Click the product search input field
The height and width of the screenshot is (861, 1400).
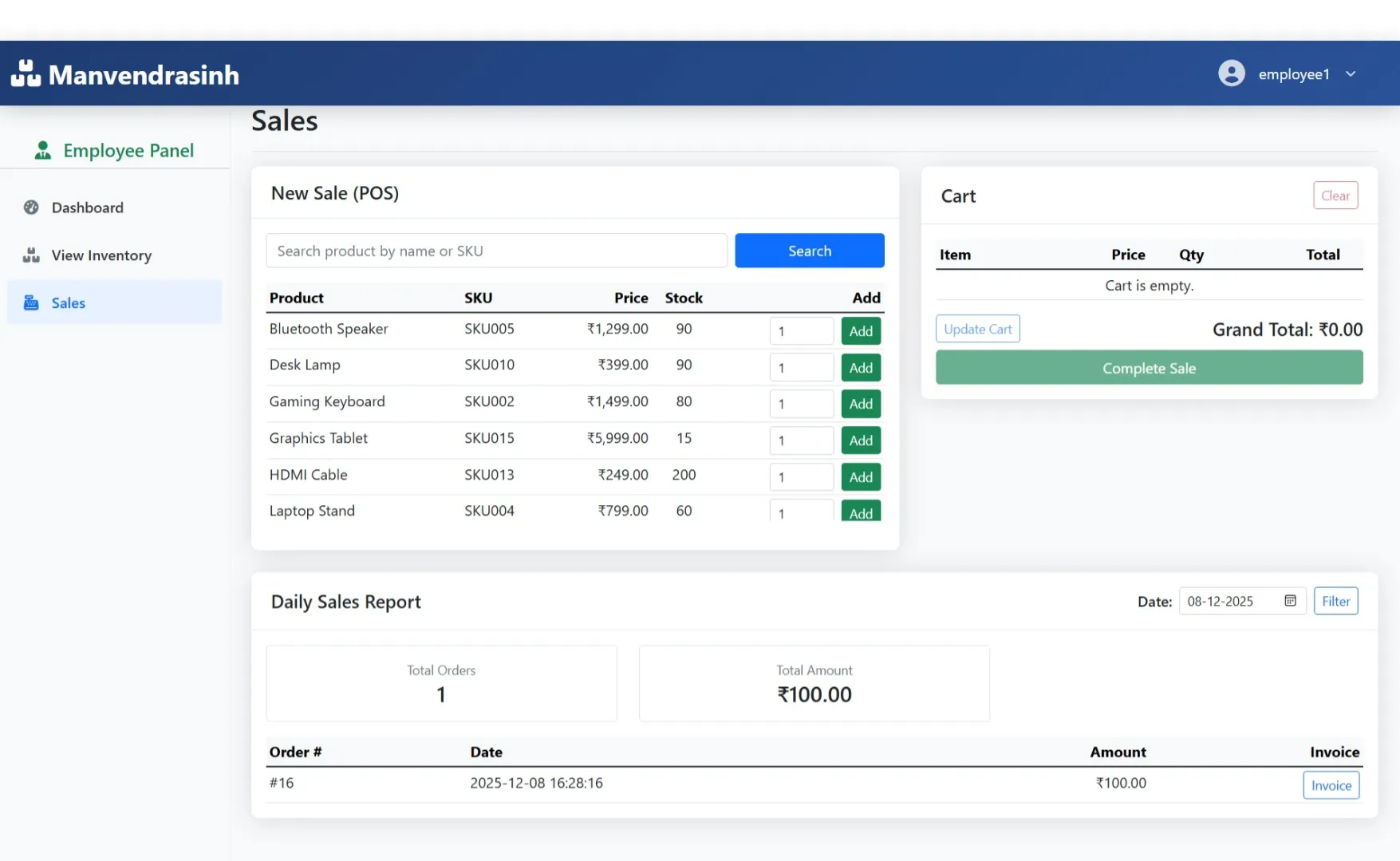pos(496,250)
